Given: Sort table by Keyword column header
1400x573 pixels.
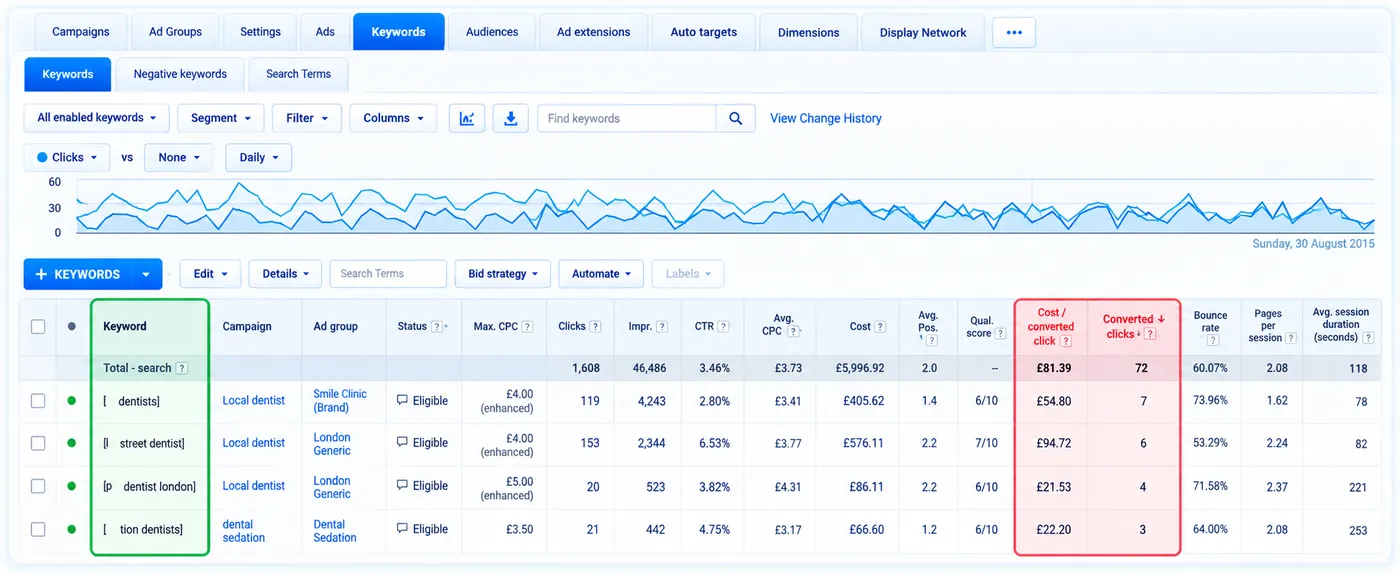Looking at the screenshot, I should [x=125, y=326].
